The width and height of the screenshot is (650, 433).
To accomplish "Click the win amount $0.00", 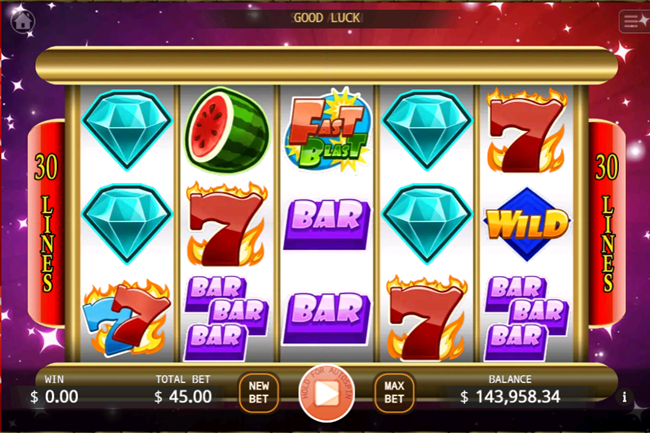I will tap(54, 397).
